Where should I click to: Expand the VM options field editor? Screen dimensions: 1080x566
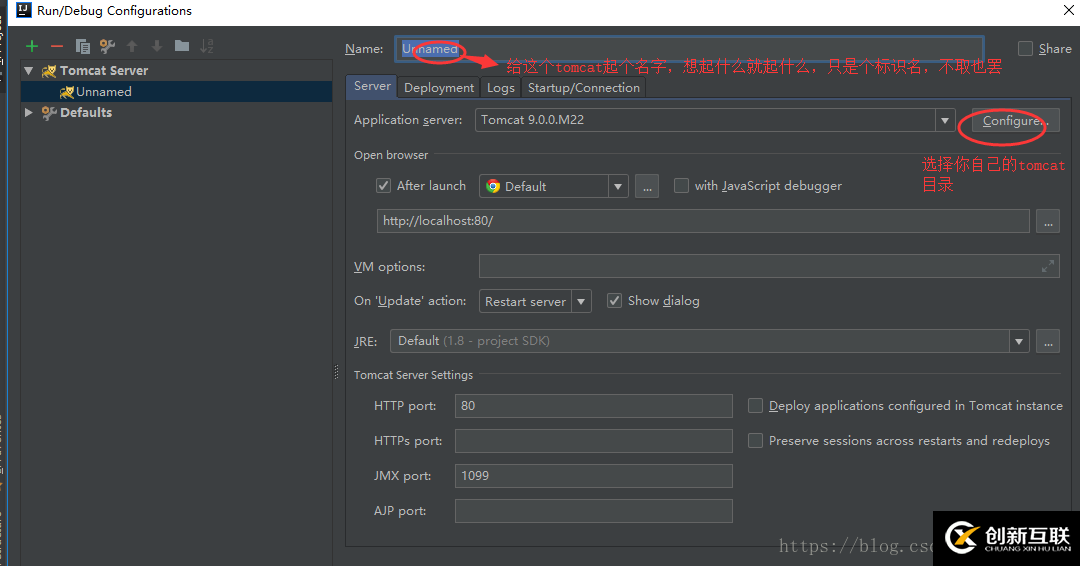pyautogui.click(x=1048, y=266)
